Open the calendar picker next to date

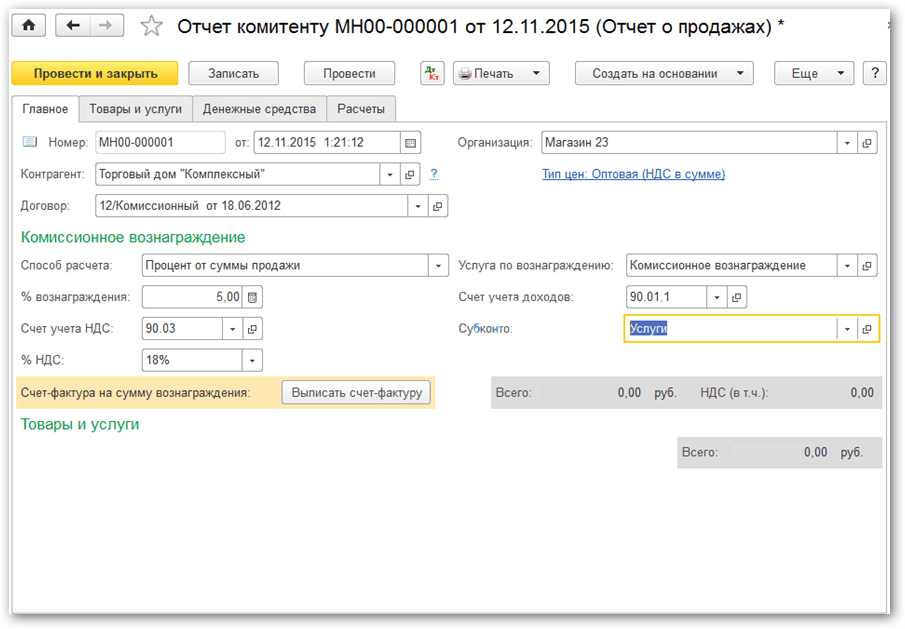click(x=410, y=142)
